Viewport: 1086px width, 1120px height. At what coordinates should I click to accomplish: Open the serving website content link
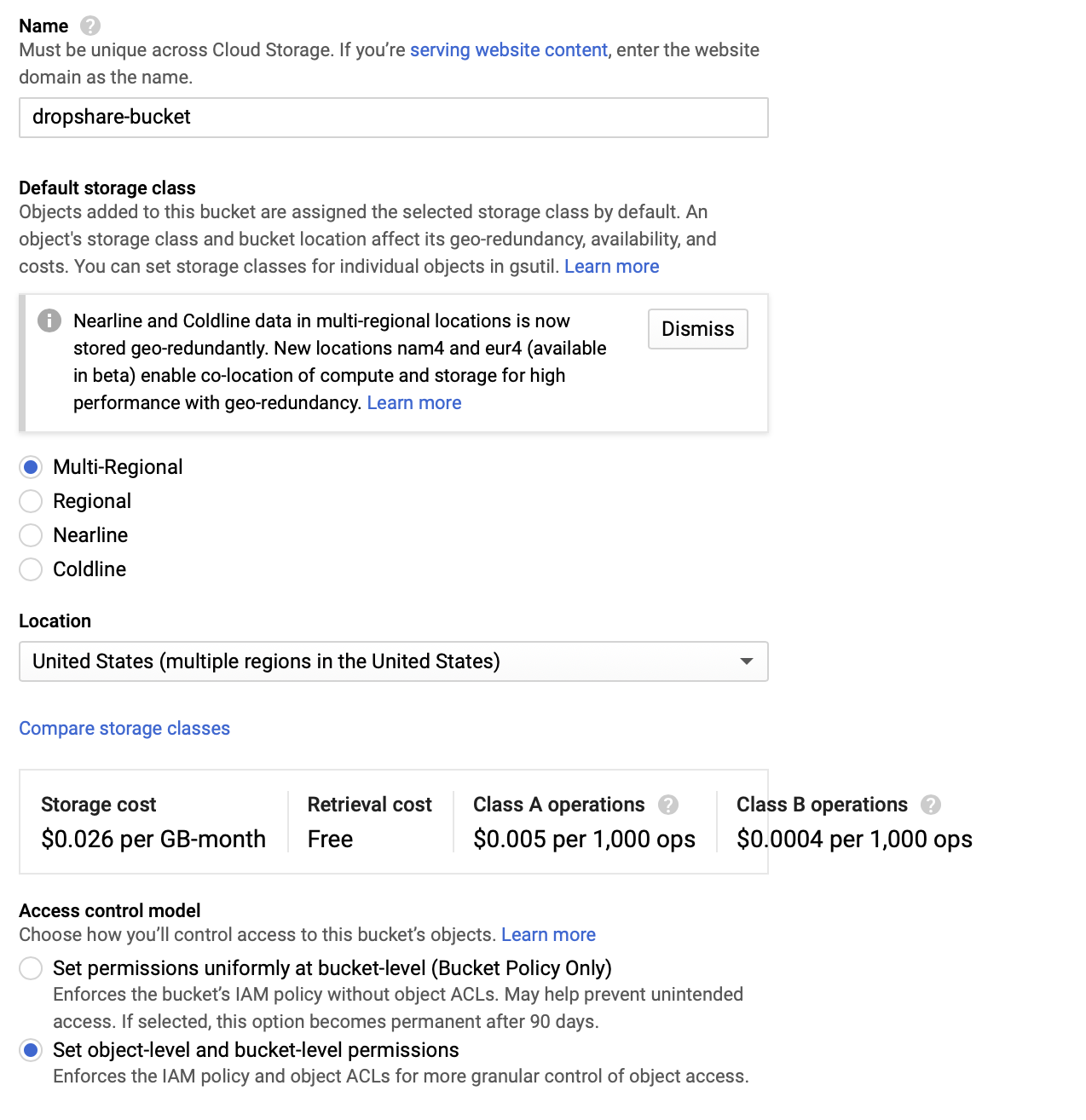[x=509, y=50]
